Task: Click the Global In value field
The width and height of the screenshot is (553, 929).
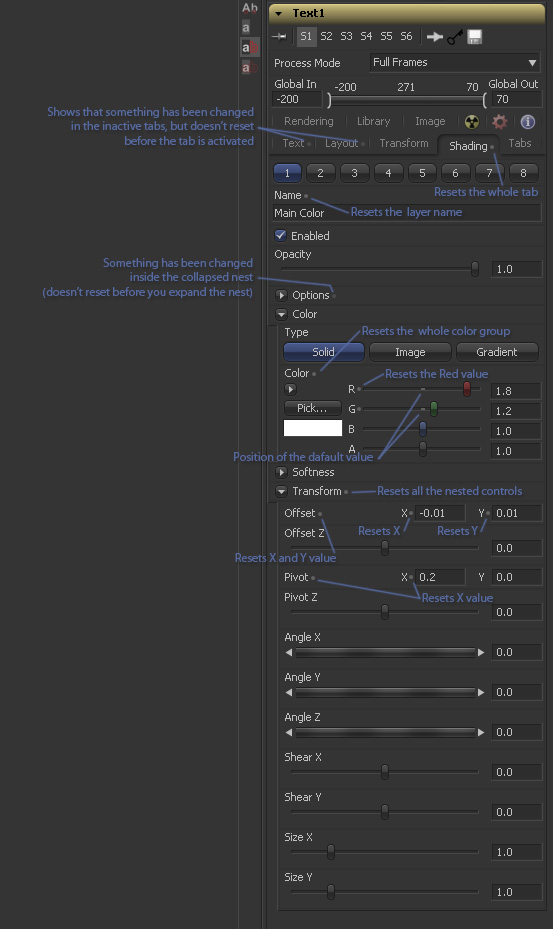Action: [296, 99]
